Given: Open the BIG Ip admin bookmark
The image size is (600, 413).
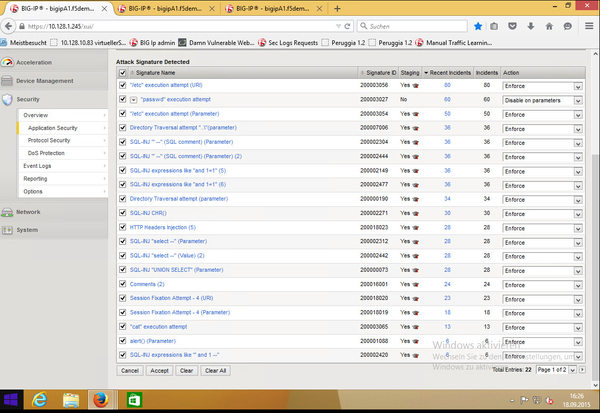Looking at the screenshot, I should pos(152,42).
